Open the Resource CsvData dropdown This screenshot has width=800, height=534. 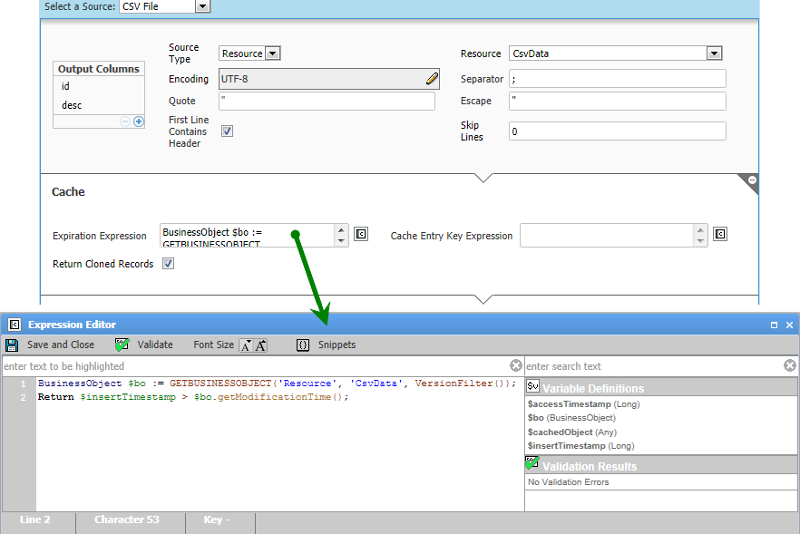(714, 53)
